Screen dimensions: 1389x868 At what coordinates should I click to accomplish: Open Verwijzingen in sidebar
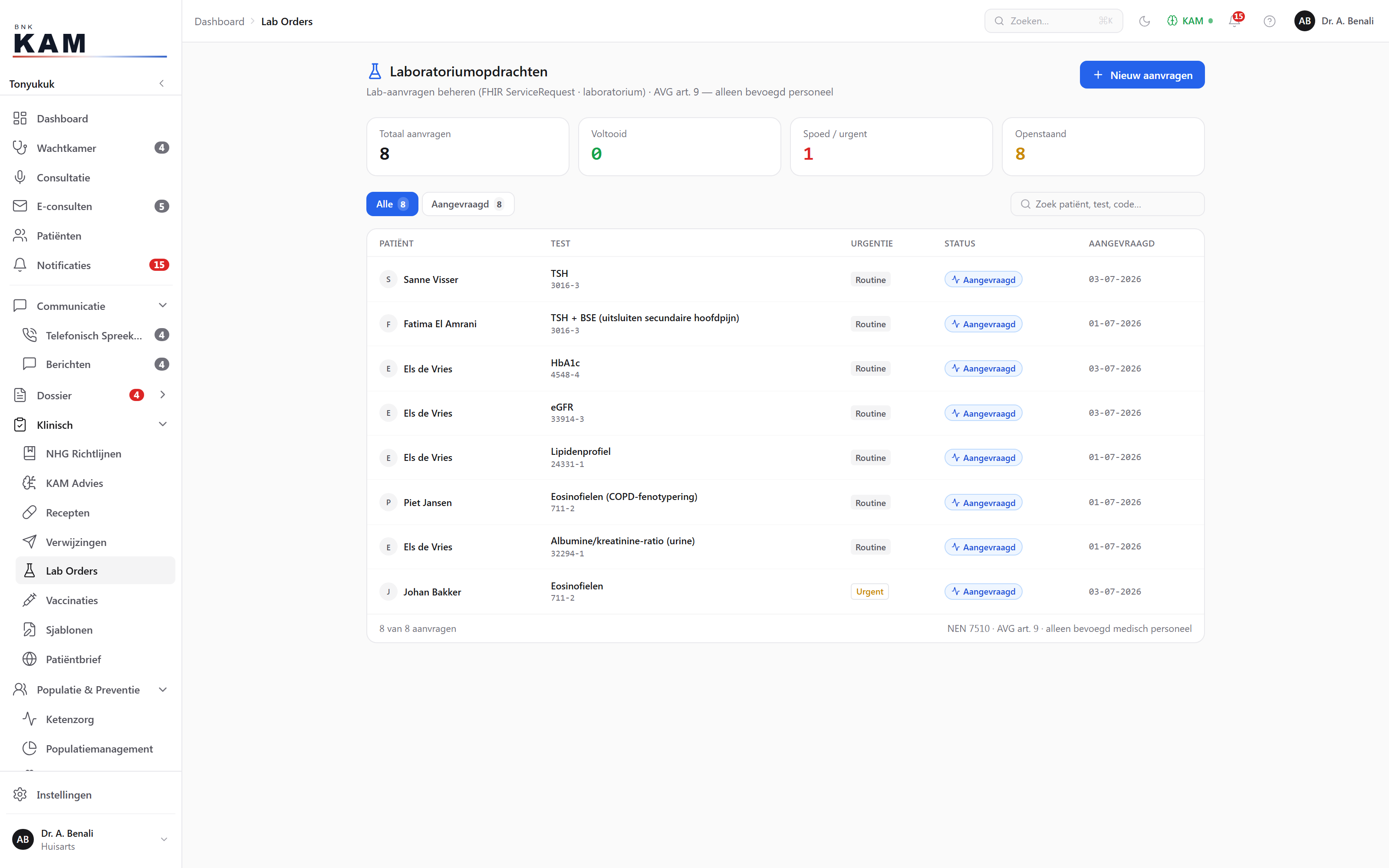pyautogui.click(x=95, y=542)
